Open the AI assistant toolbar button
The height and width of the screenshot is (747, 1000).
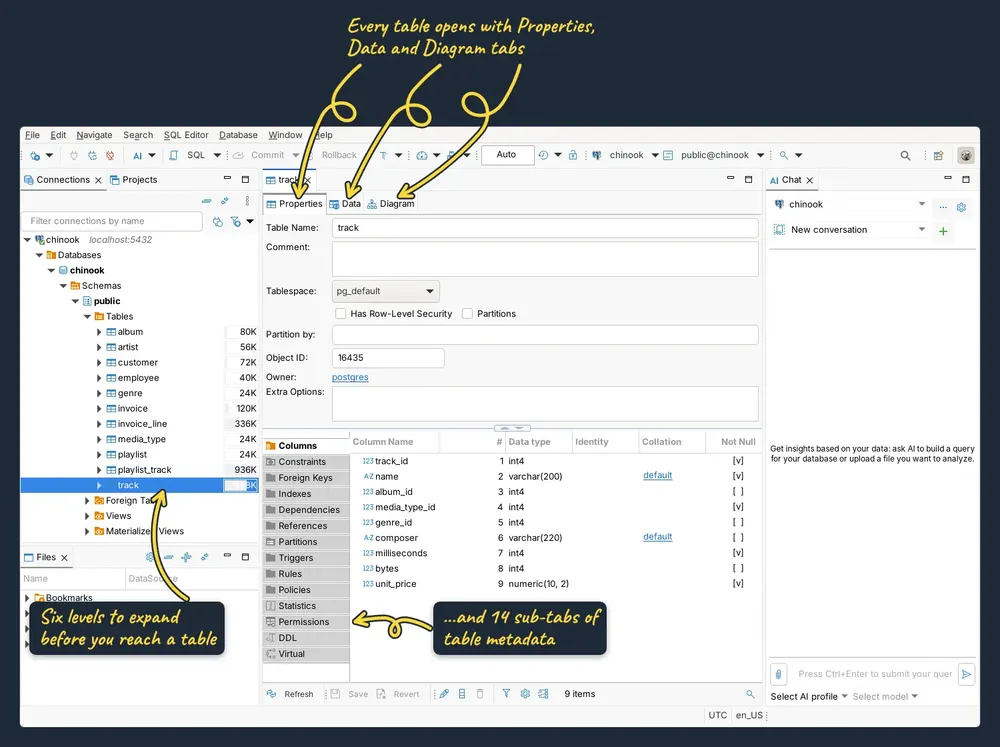pyautogui.click(x=138, y=155)
